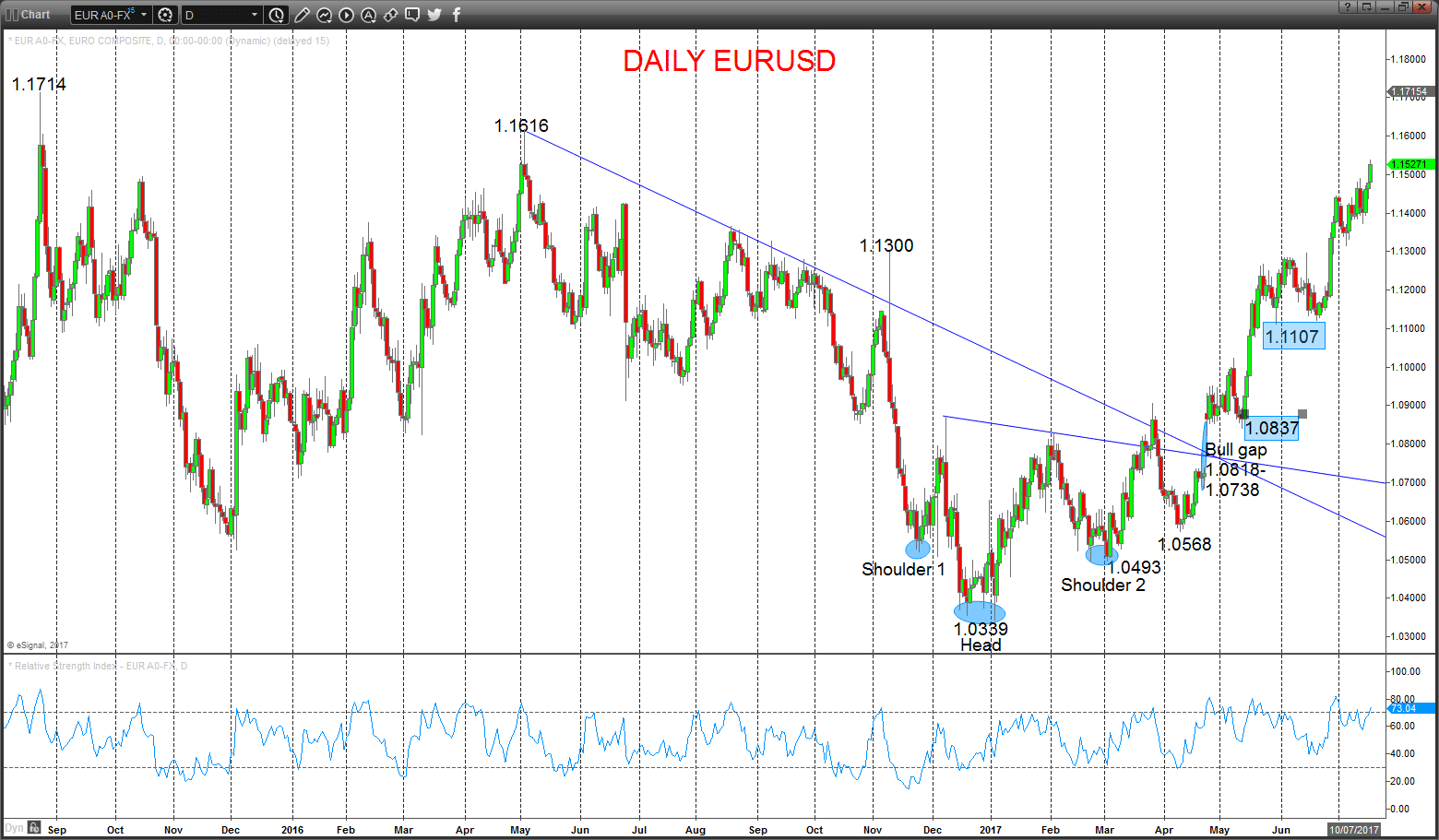Screen dimensions: 1439x840
Task: Click the Chart window title label
Action: (36, 15)
